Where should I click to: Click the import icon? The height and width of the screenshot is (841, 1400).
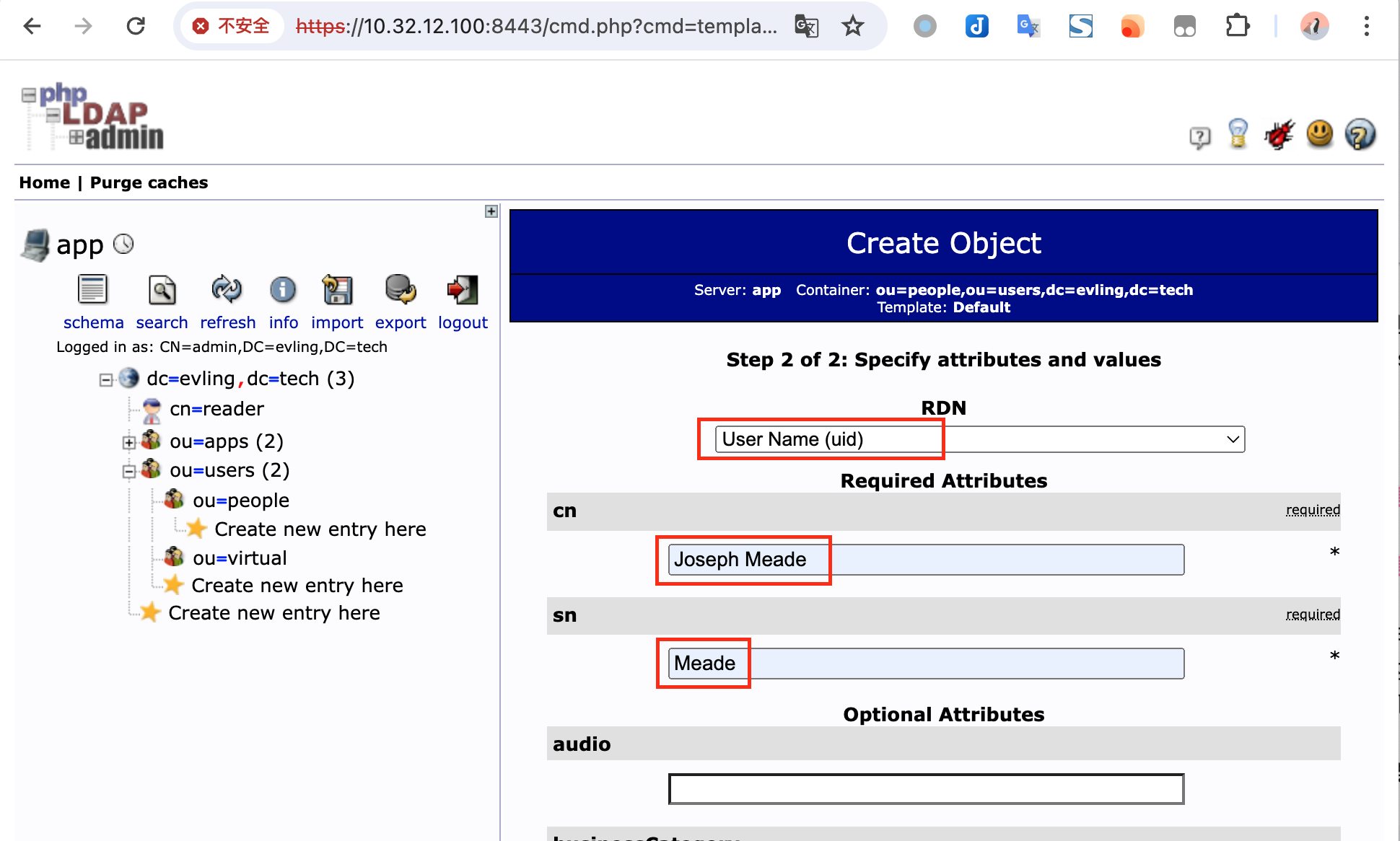point(337,290)
